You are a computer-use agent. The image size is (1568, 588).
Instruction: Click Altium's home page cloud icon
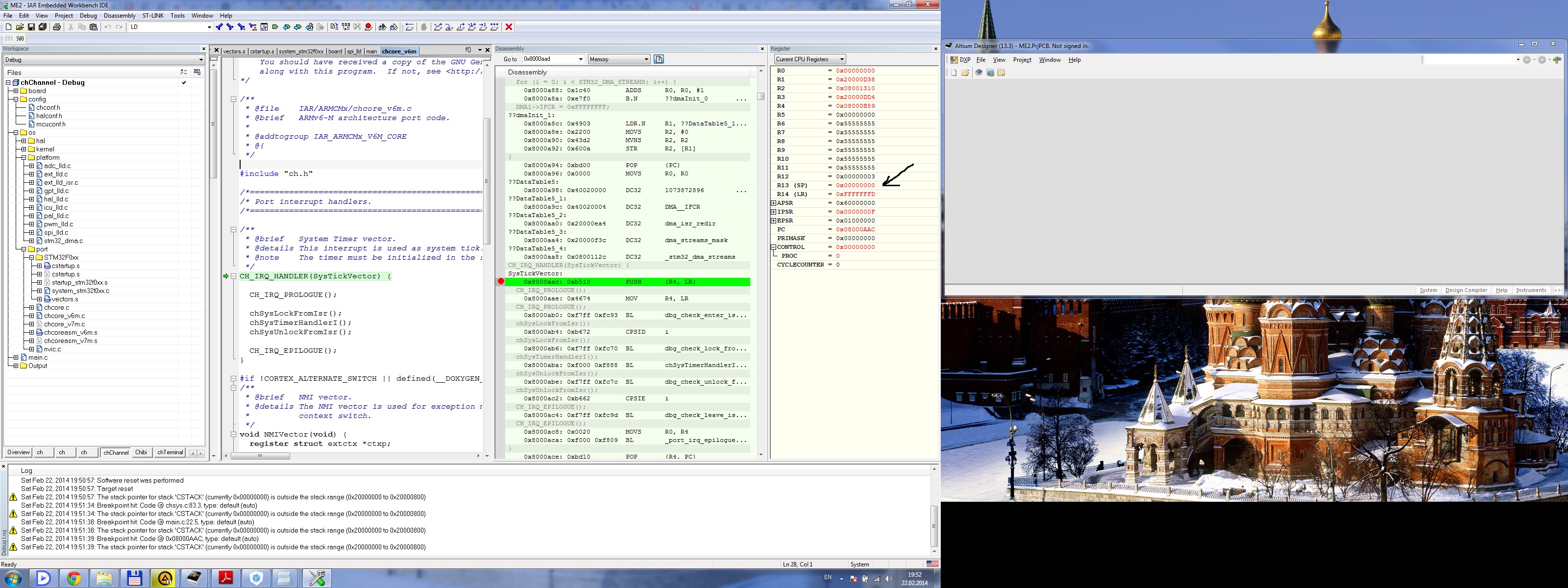pyautogui.click(x=1557, y=60)
